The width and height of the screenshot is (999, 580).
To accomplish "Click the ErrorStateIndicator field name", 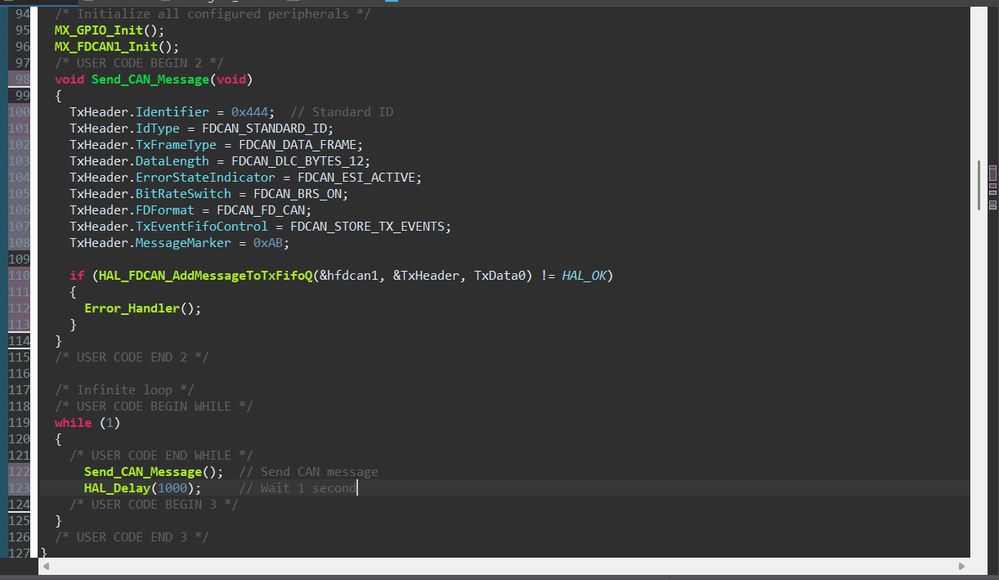I will [x=205, y=178].
